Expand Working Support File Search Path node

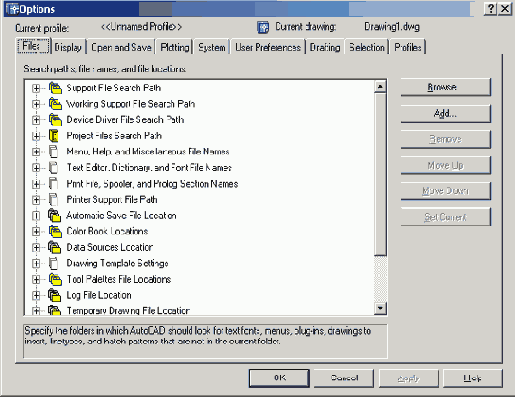36,104
